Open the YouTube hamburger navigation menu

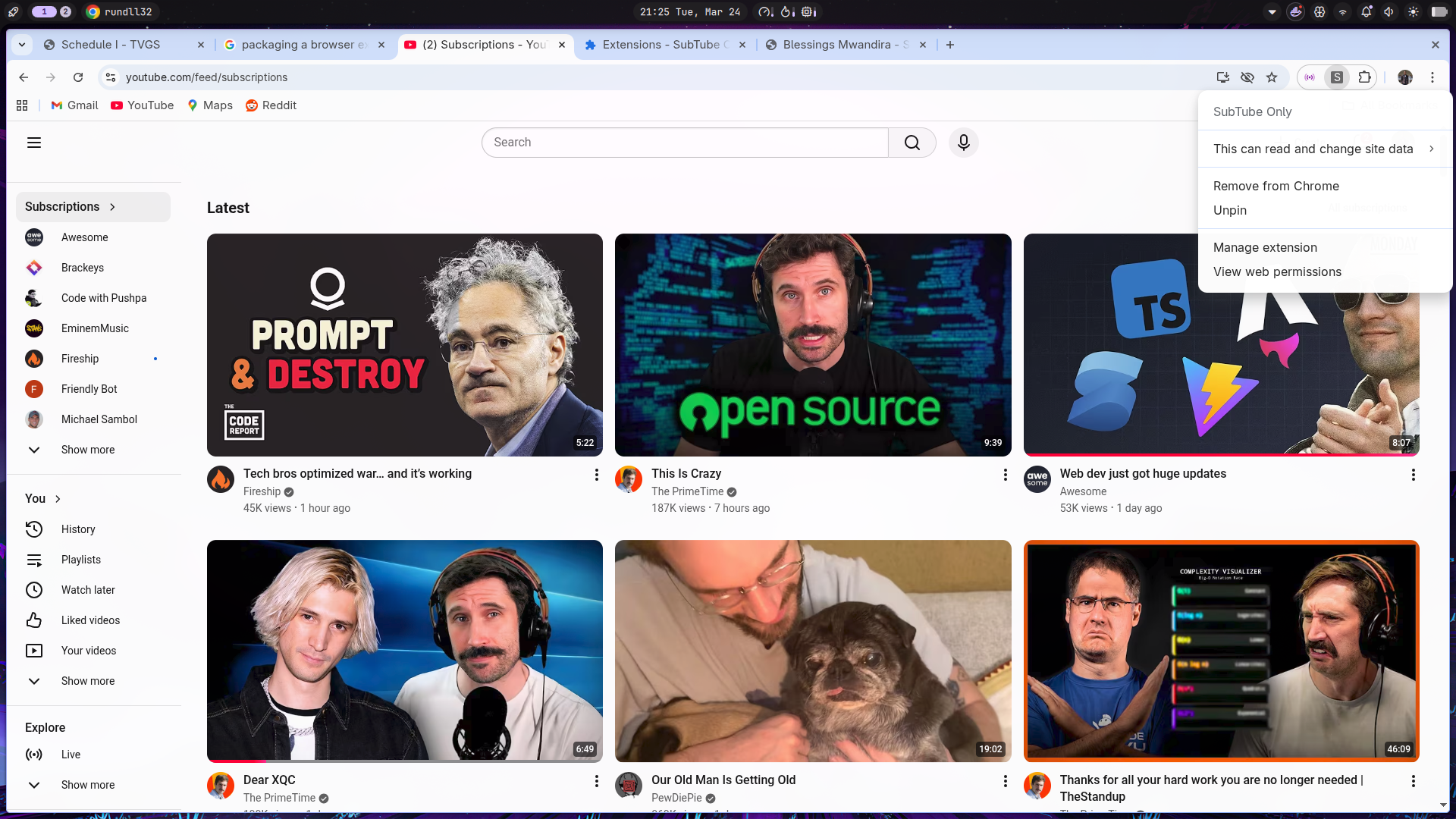(34, 143)
